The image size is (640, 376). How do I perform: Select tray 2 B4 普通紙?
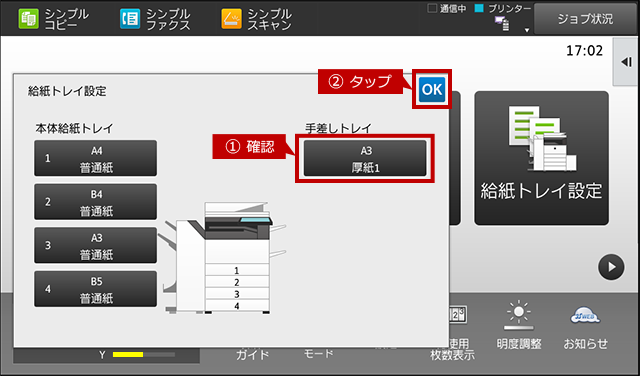[x=96, y=202]
